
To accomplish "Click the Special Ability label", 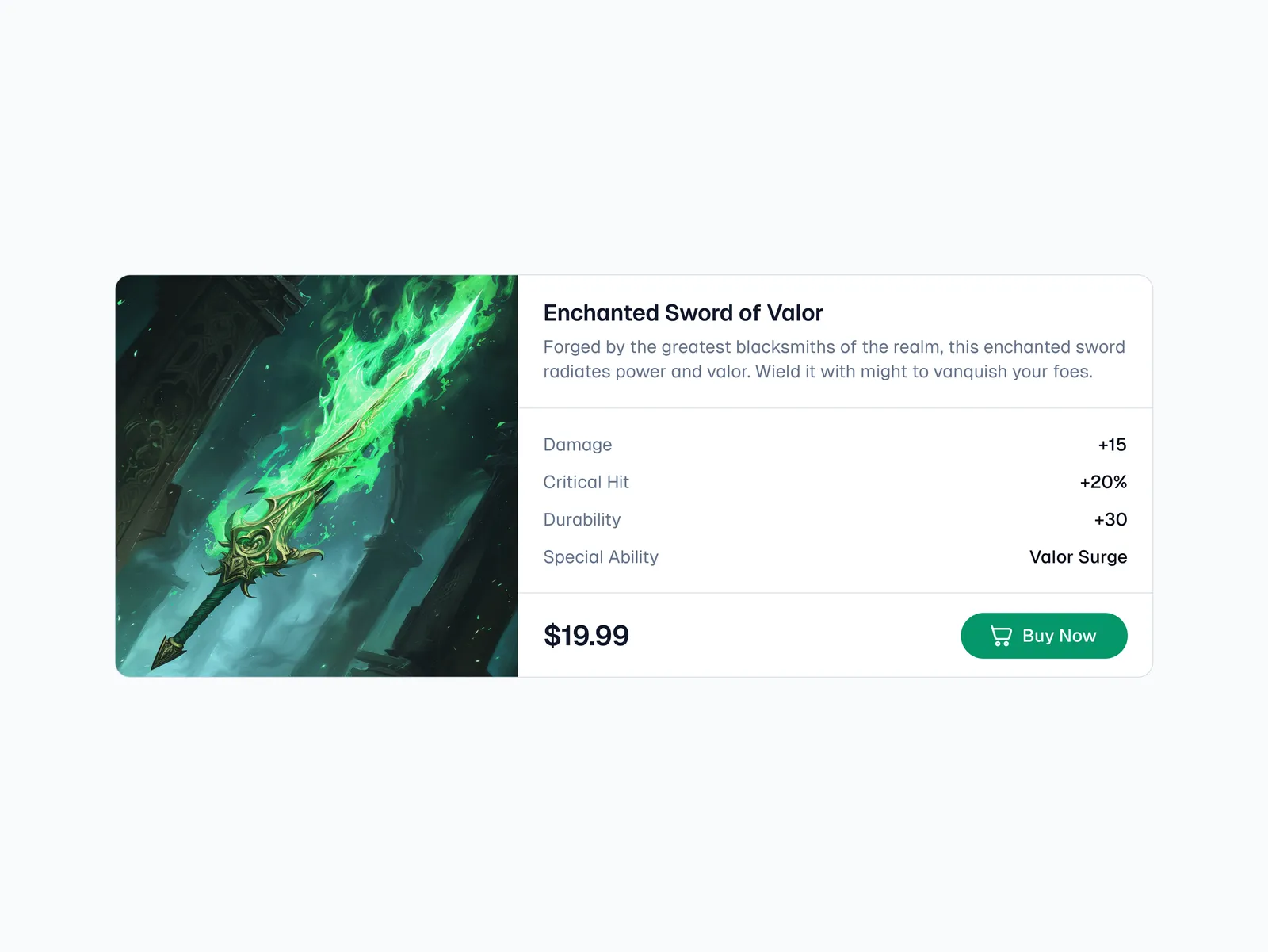I will tap(601, 557).
